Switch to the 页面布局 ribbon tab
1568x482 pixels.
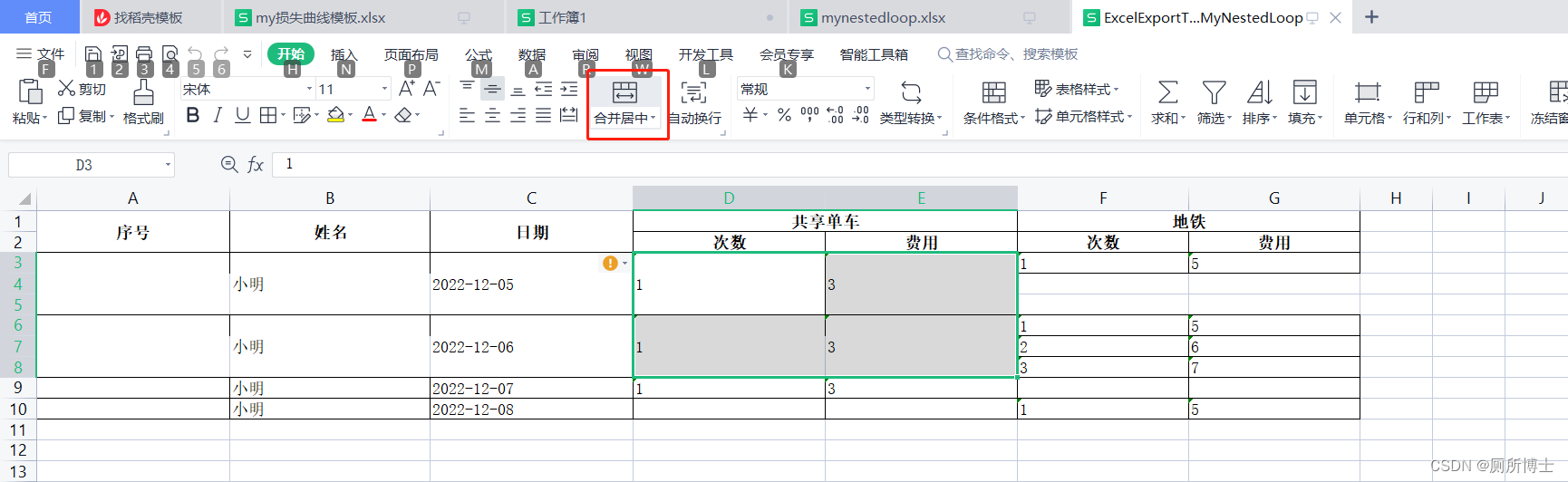tap(411, 54)
